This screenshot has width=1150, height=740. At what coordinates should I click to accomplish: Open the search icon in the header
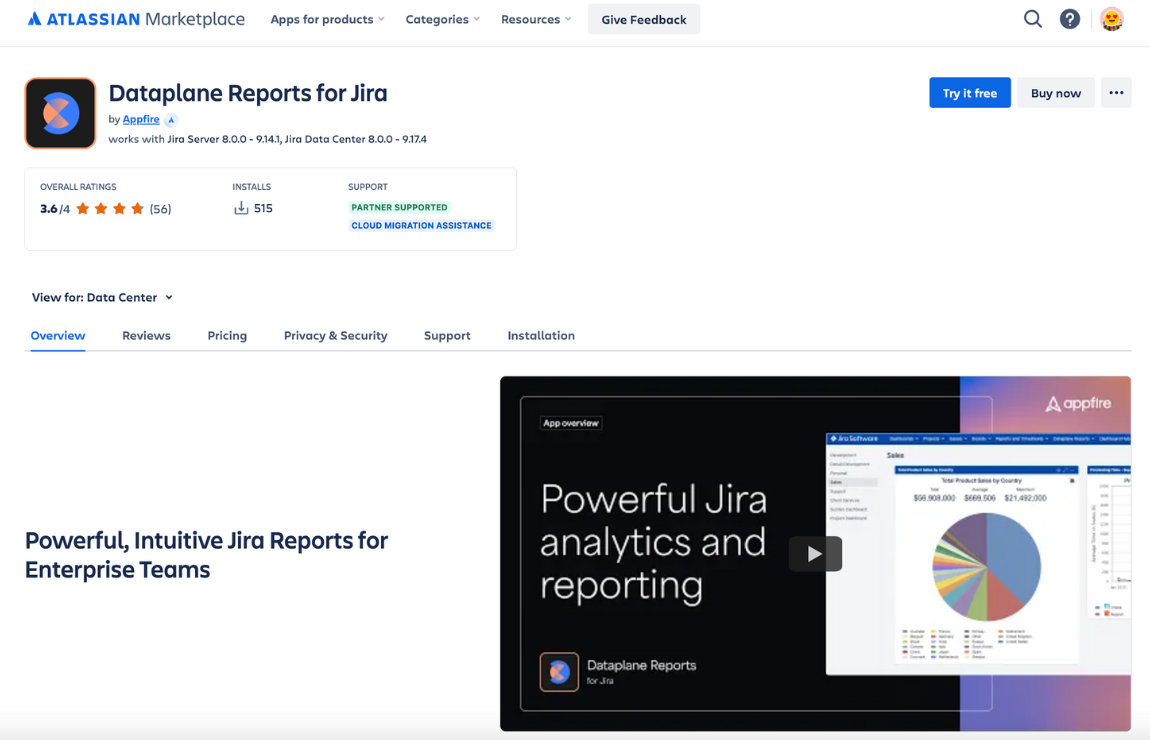(1032, 18)
